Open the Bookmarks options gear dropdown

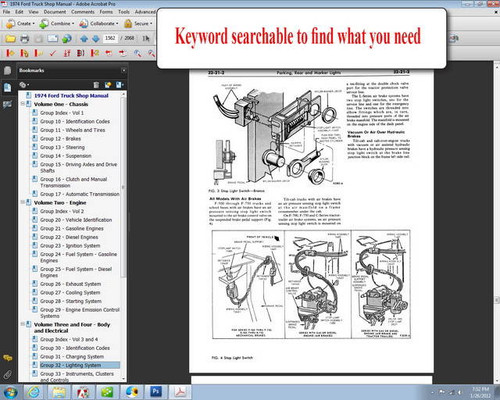(x=24, y=85)
